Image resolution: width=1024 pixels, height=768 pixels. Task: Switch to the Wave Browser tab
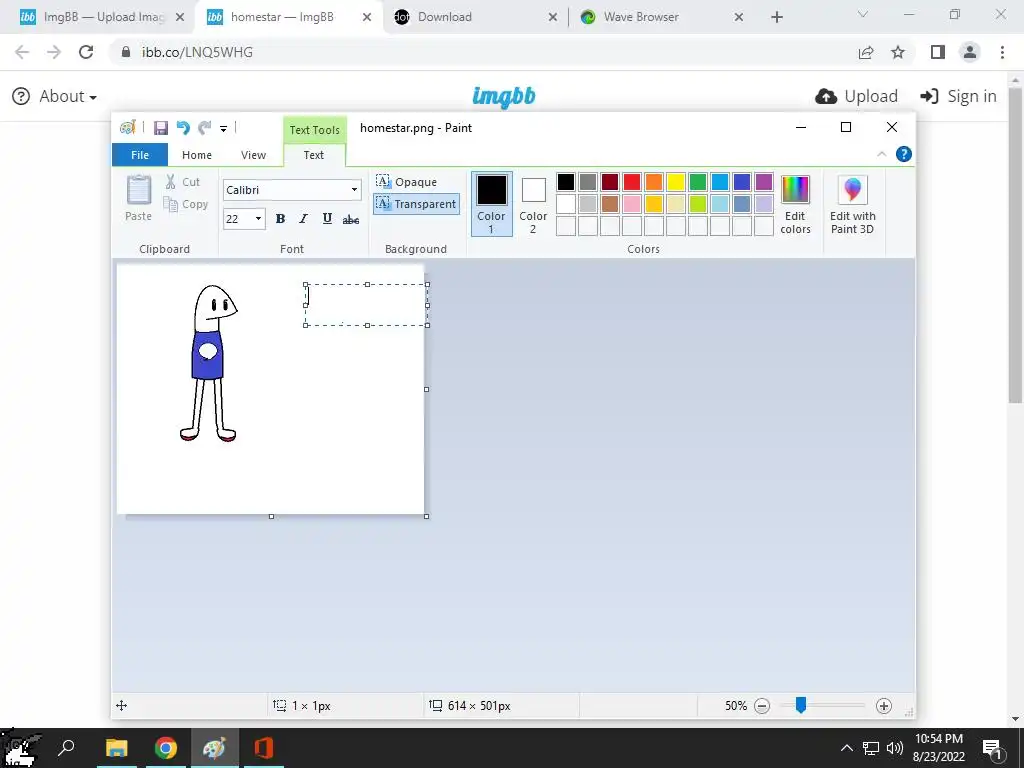[x=662, y=17]
